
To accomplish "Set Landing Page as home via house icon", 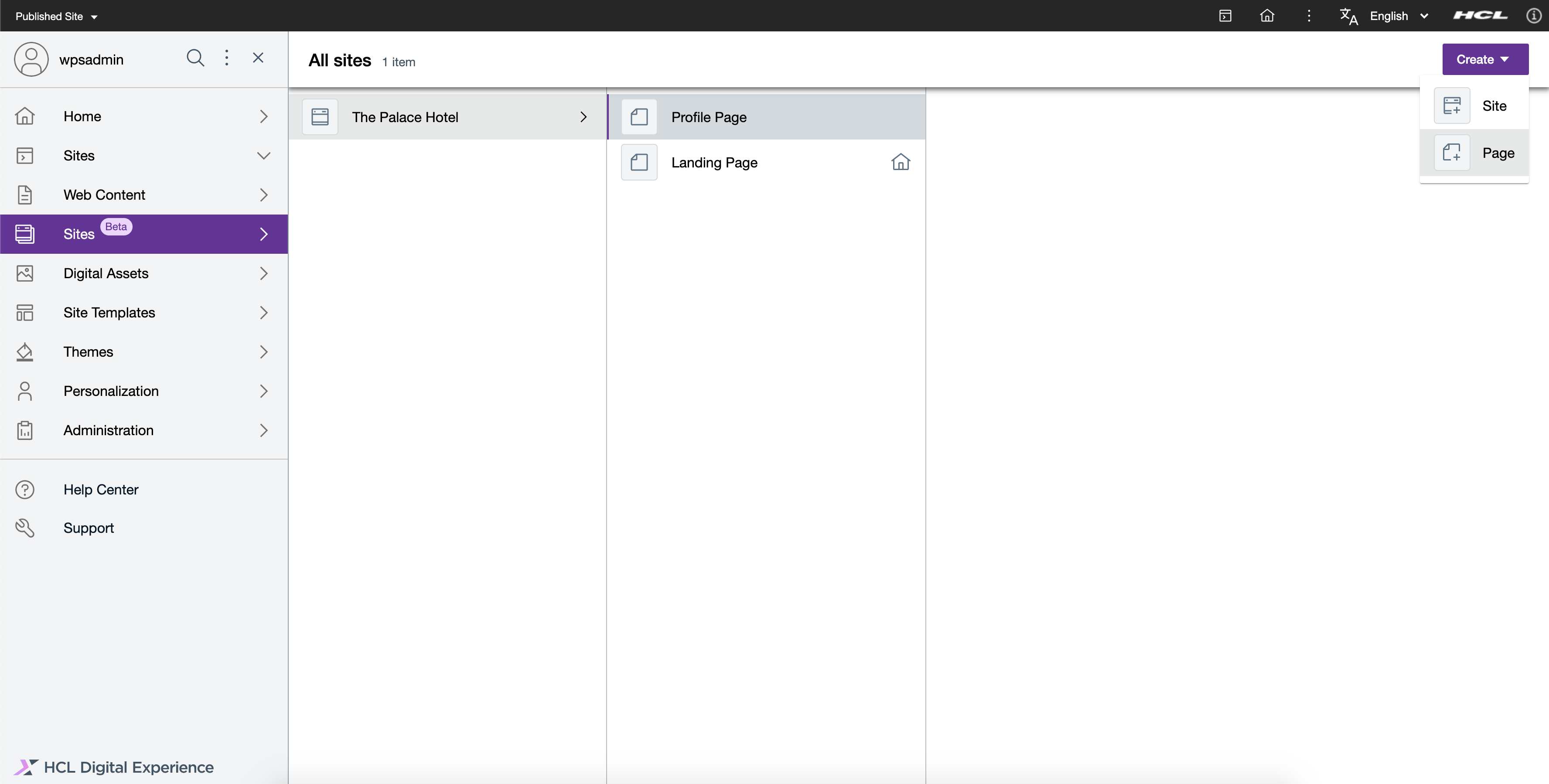I will click(x=900, y=162).
